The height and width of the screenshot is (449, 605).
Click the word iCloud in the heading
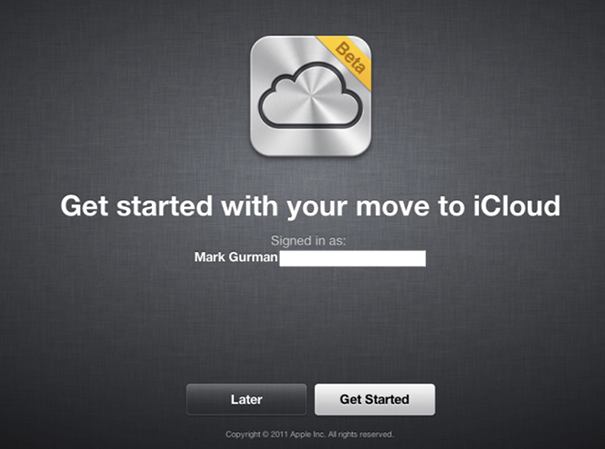[517, 206]
